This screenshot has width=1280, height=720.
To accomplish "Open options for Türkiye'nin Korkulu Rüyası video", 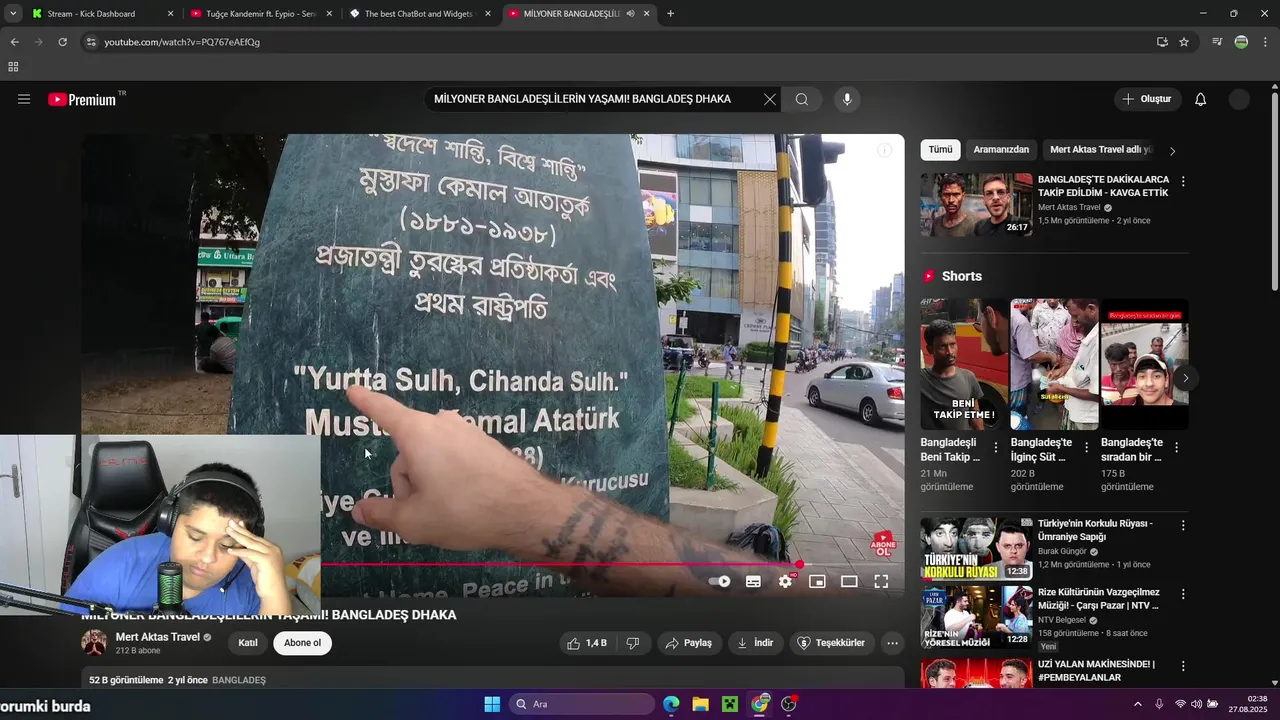I will click(1183, 525).
